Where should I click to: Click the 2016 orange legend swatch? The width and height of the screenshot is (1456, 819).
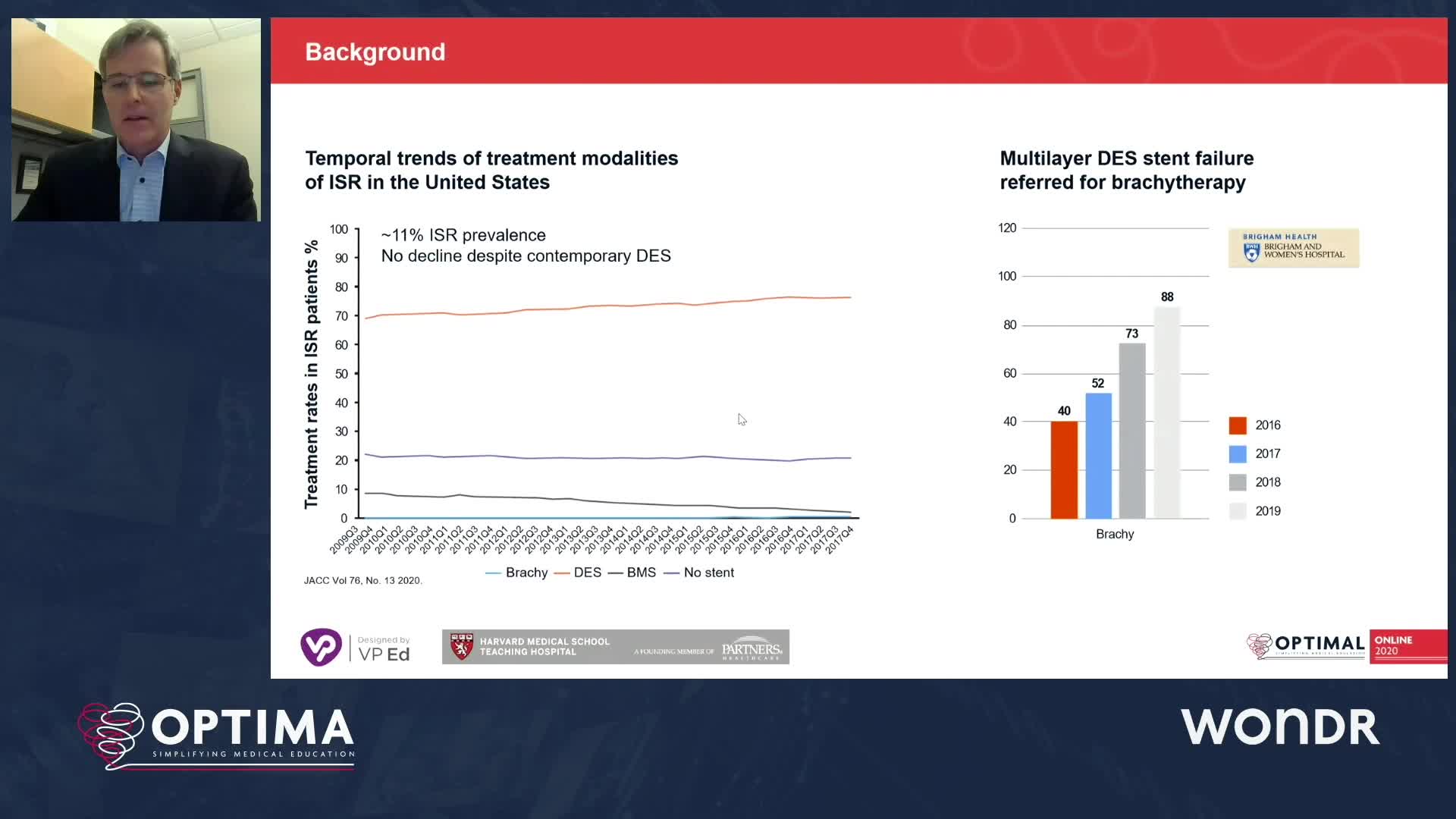click(x=1238, y=425)
